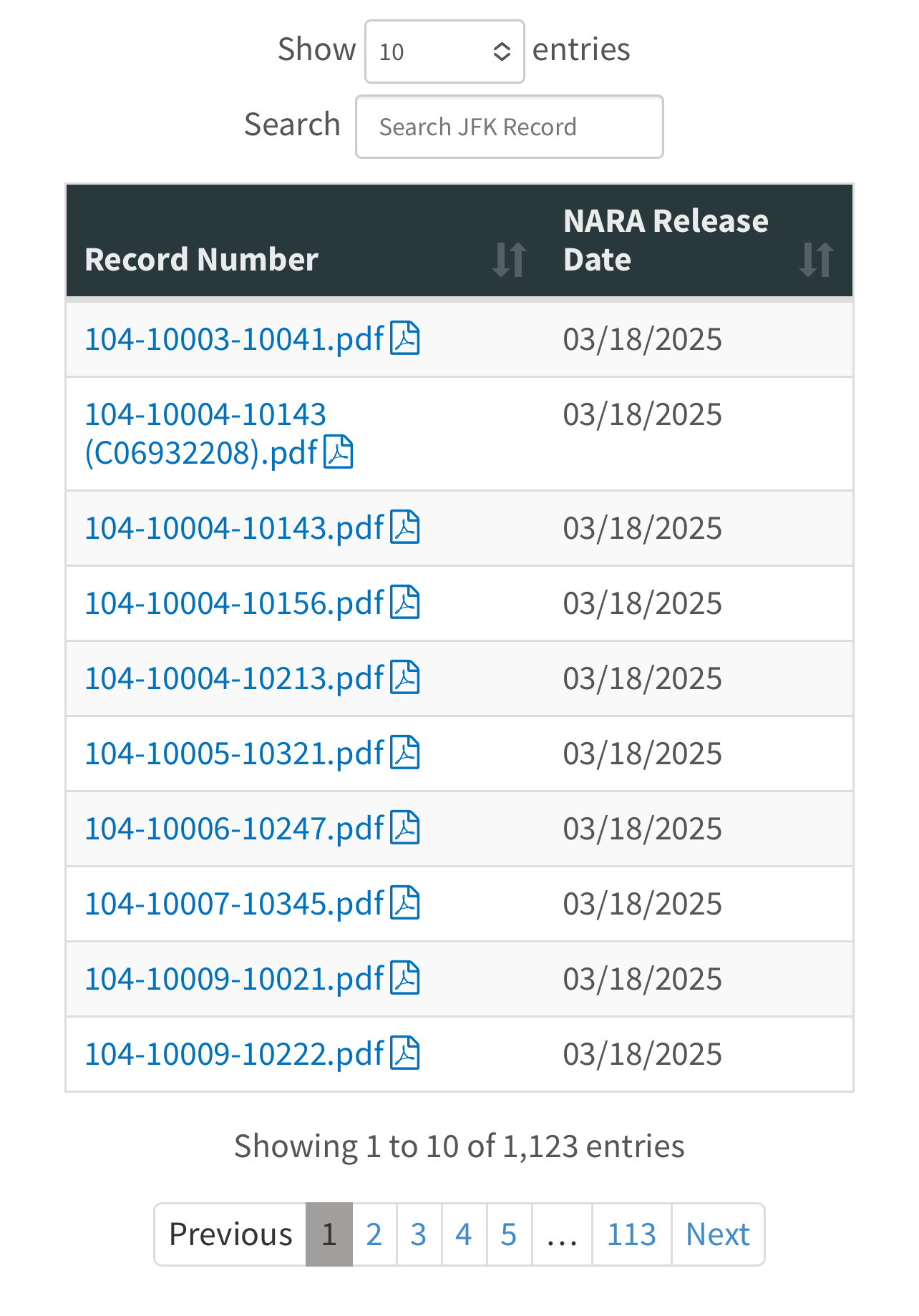Click PDF icon next to 104-10003-10041.pdf
Image resolution: width=919 pixels, height=1316 pixels.
(x=404, y=338)
